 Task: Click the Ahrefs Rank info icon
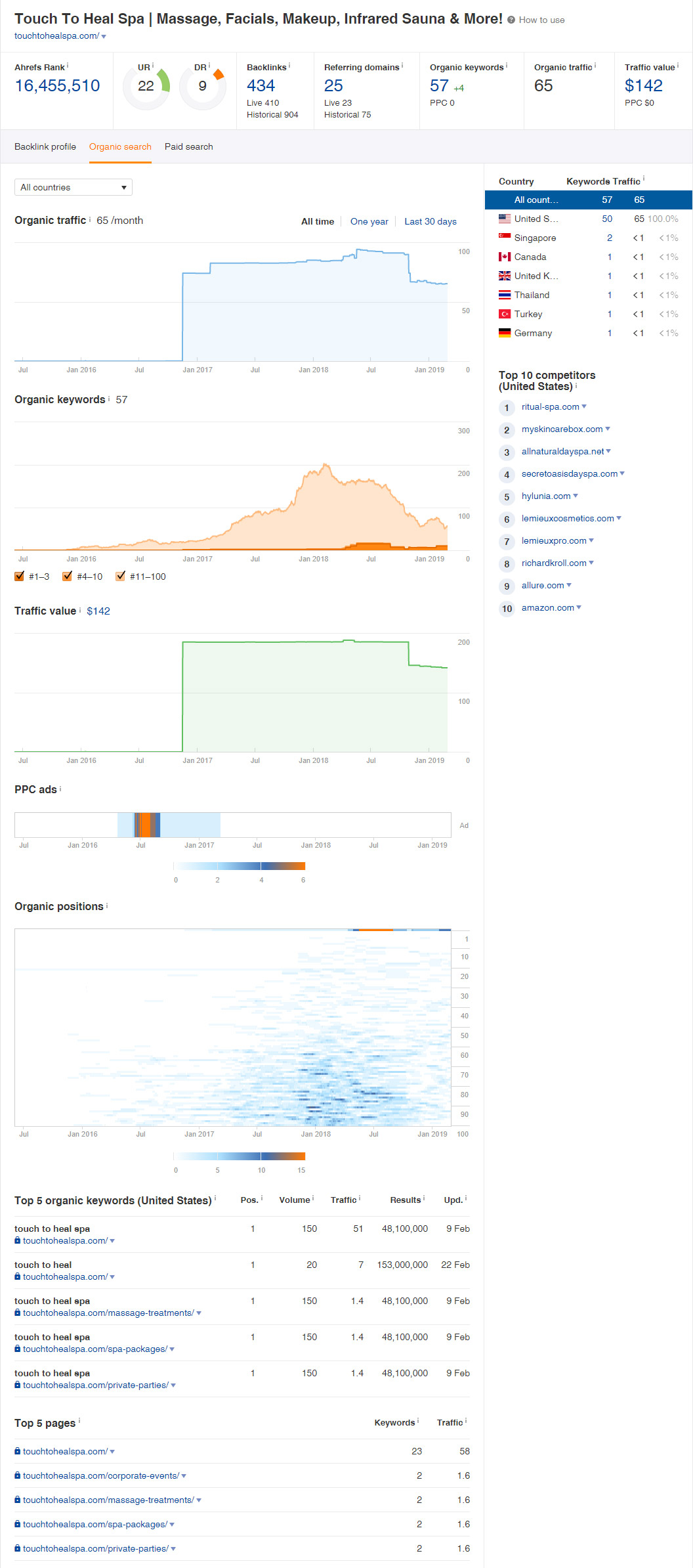point(68,66)
